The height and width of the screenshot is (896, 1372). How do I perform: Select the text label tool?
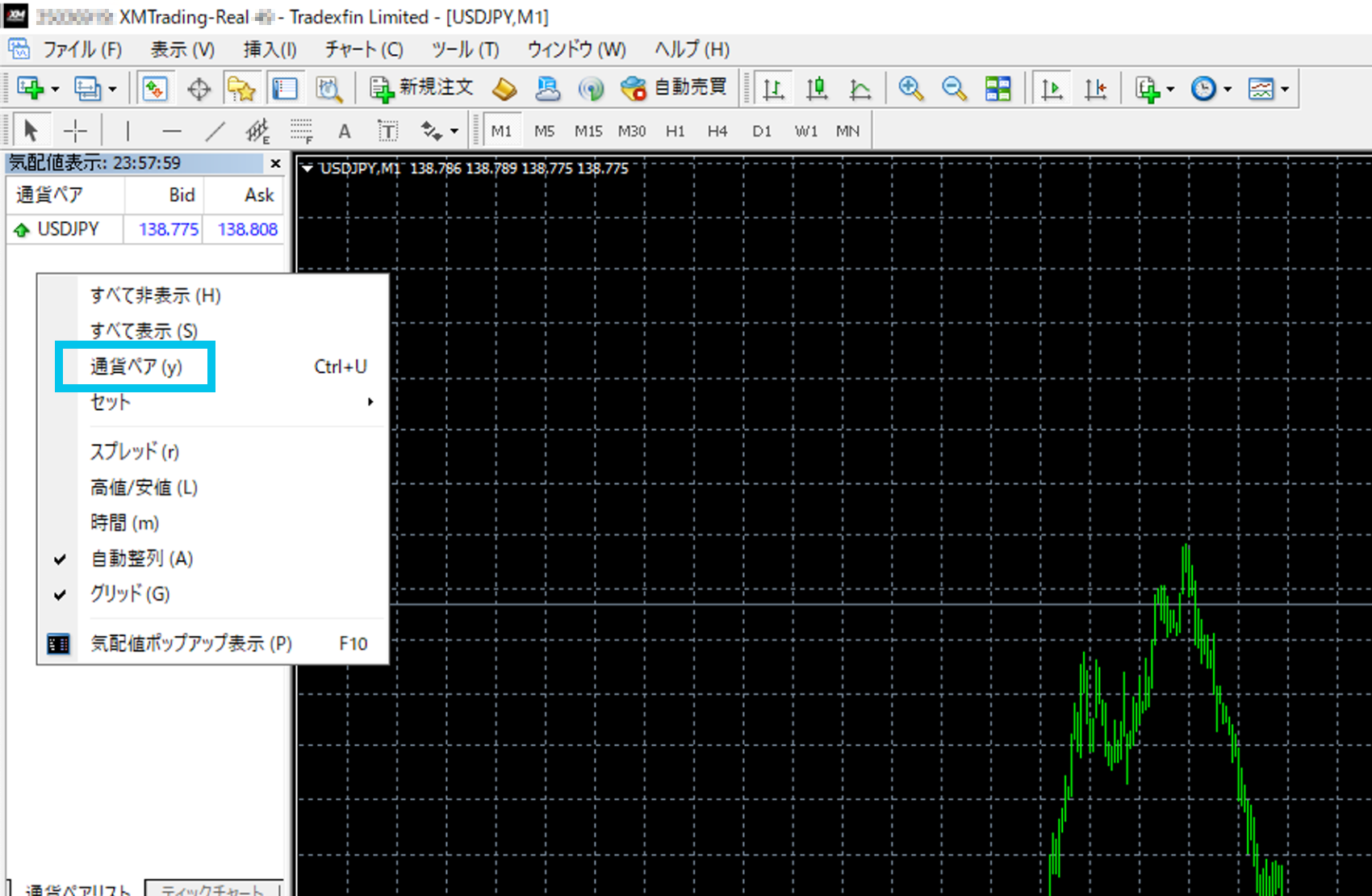(387, 131)
